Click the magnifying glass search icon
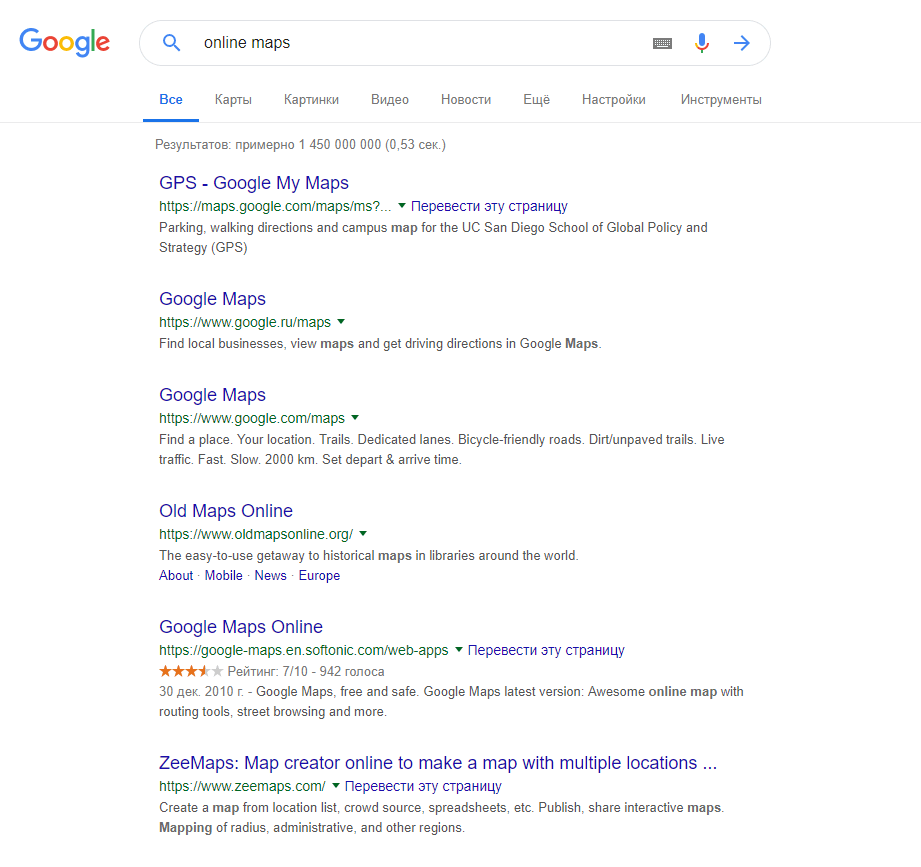Viewport: 921px width, 867px height. click(x=171, y=42)
